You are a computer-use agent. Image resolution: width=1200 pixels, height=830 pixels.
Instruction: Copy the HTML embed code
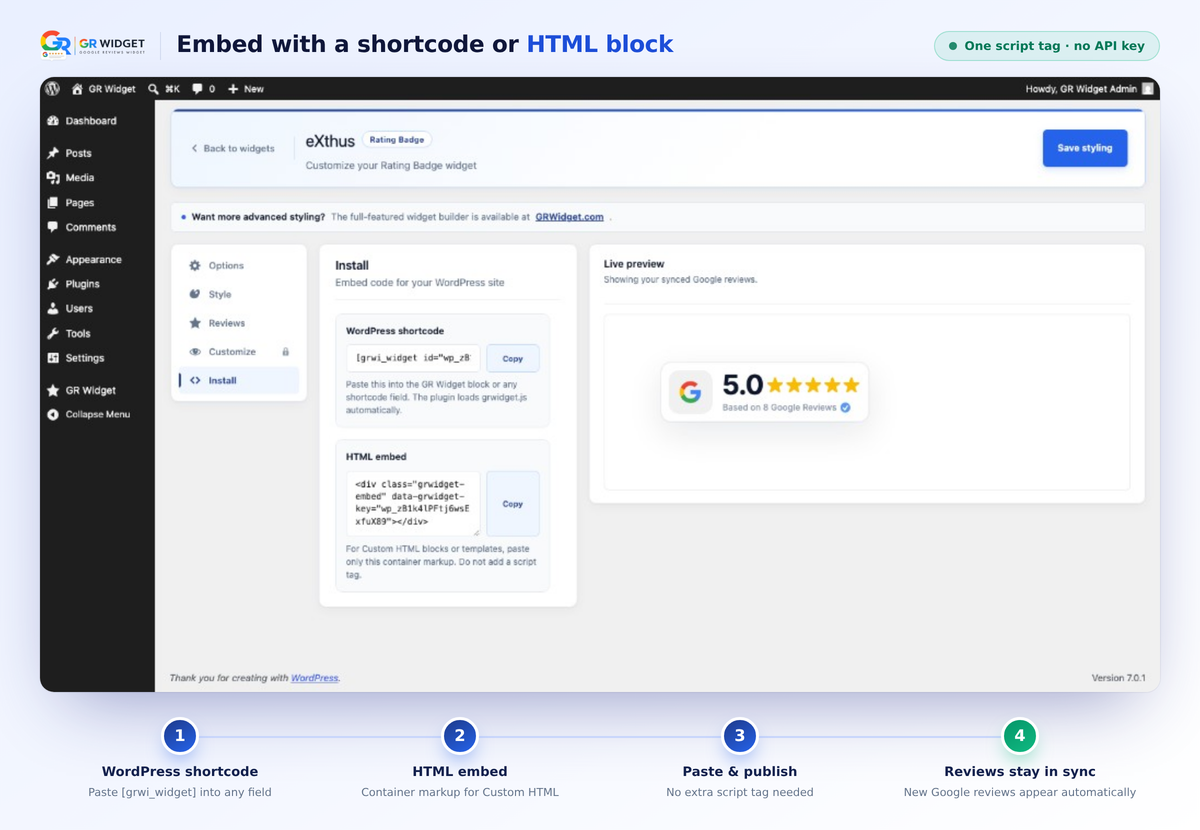(513, 504)
